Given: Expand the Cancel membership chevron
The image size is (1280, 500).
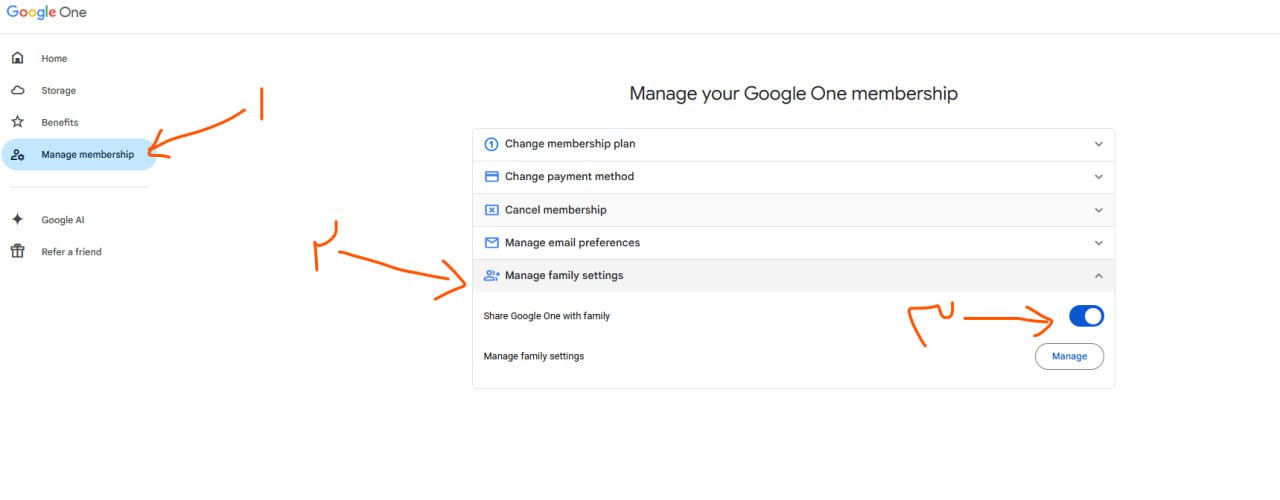Looking at the screenshot, I should tap(1098, 210).
